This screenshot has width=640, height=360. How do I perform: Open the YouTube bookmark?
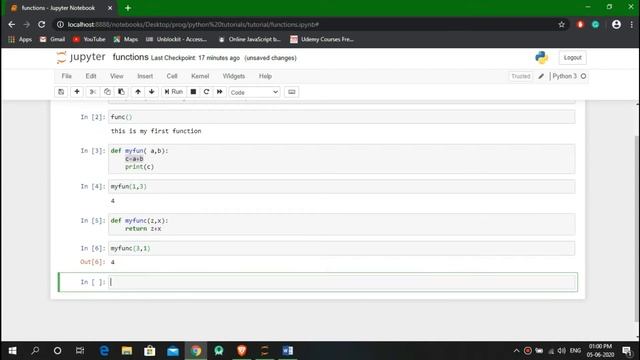click(89, 39)
